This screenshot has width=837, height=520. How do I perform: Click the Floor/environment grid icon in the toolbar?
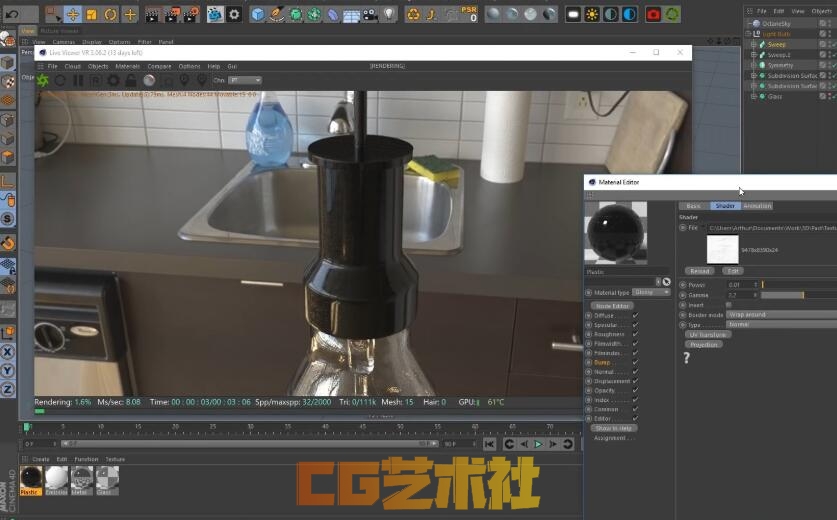(x=351, y=15)
